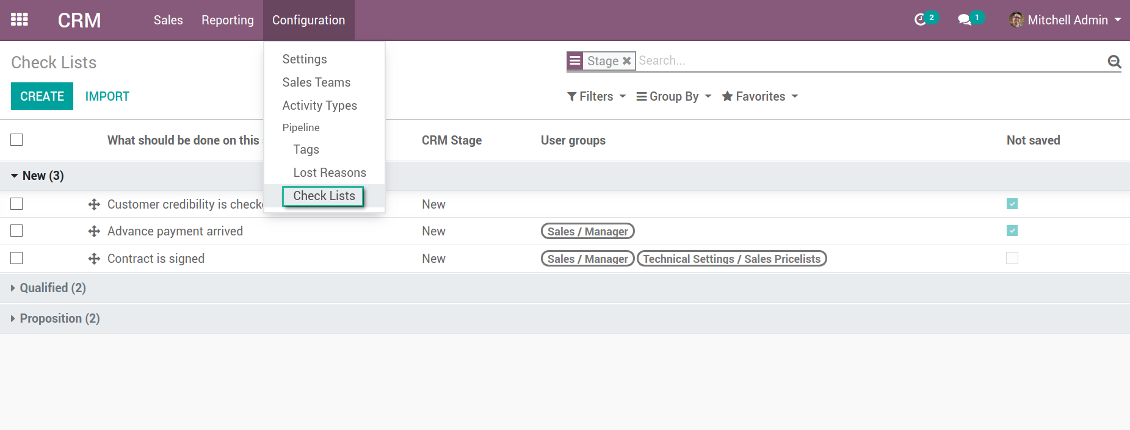Click the CREATE button
This screenshot has width=1130, height=430.
42,97
